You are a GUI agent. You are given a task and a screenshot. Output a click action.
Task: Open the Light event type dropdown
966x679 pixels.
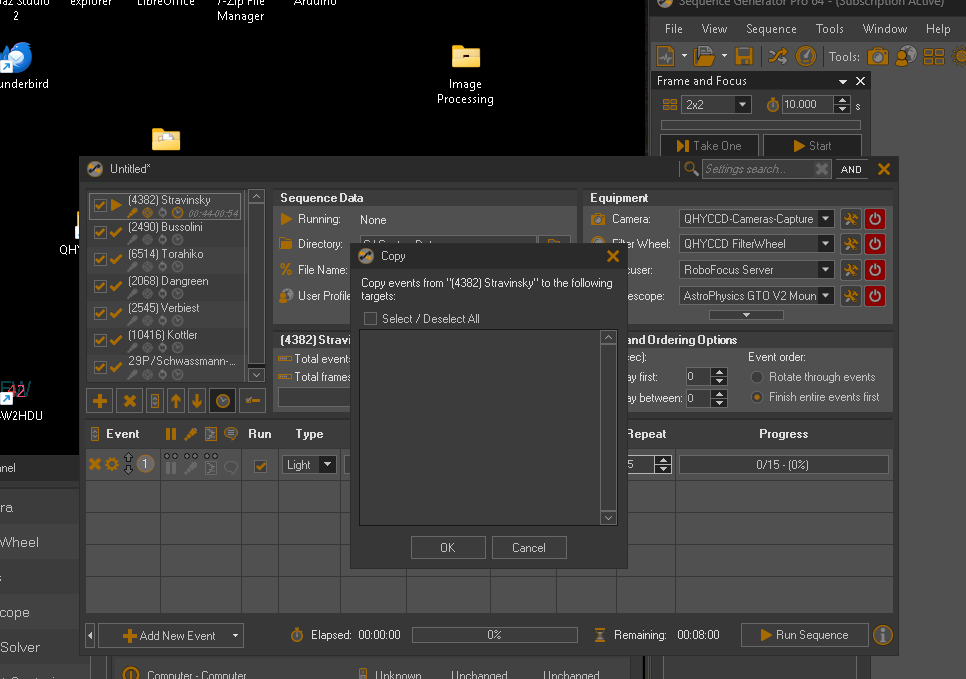click(x=326, y=464)
